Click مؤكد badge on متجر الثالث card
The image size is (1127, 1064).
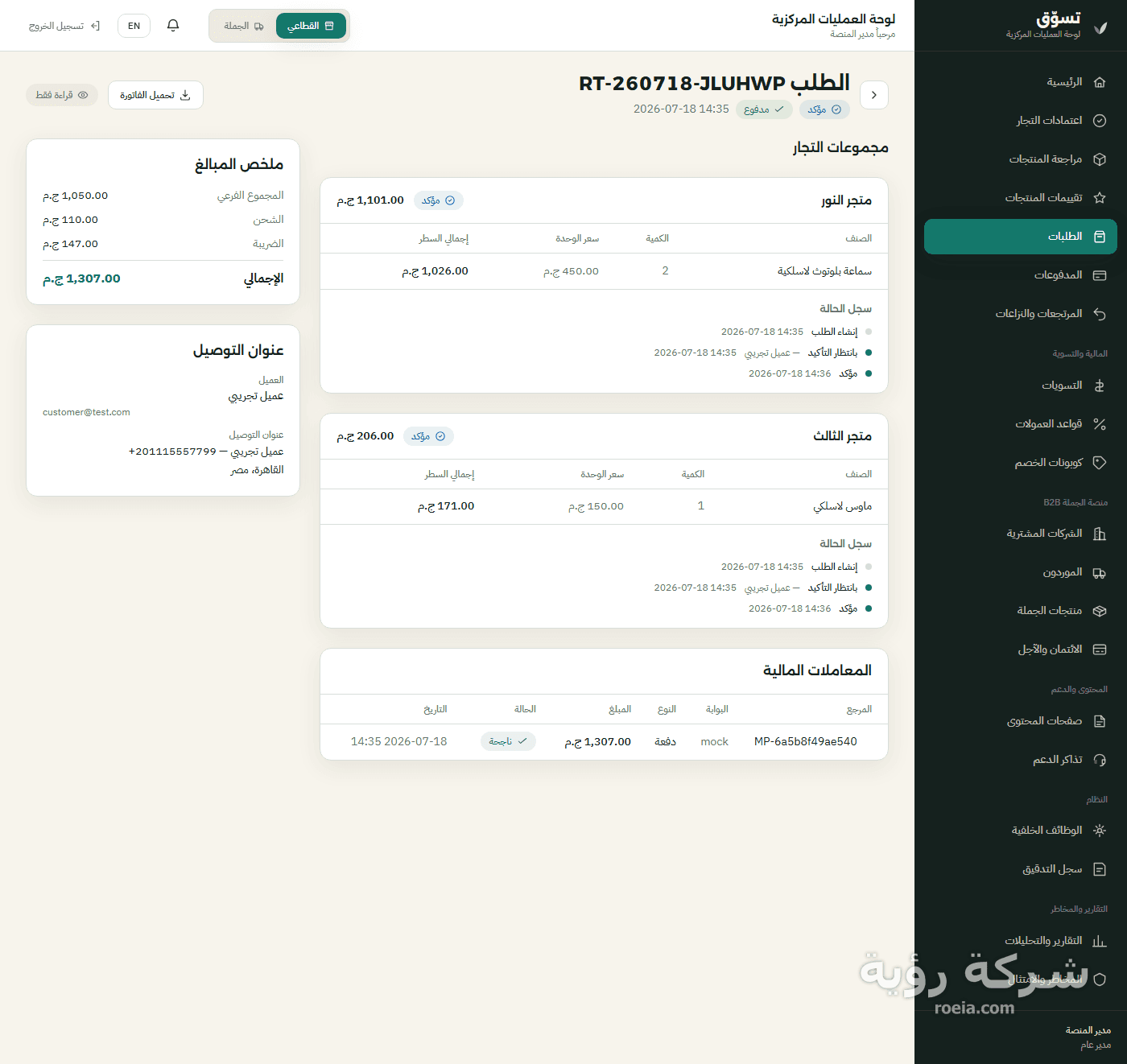(x=429, y=436)
